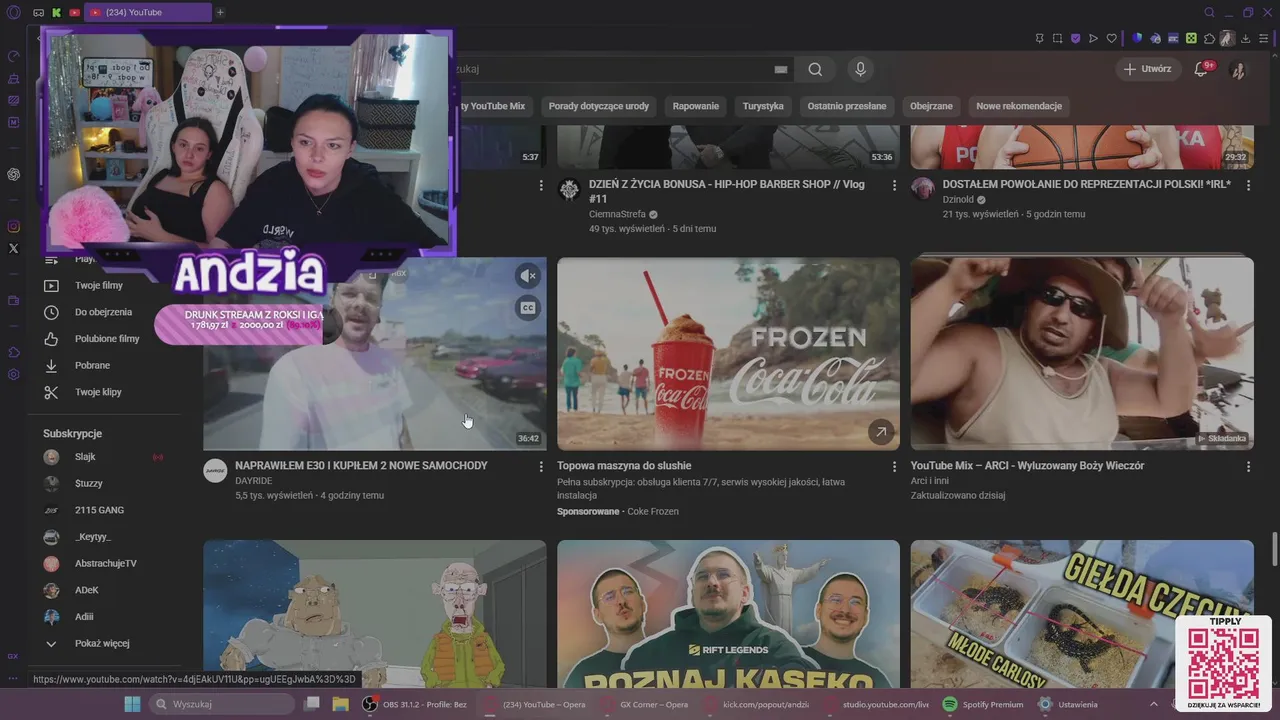Open the Dzinold channel avatar
The height and width of the screenshot is (720, 1280).
point(923,190)
